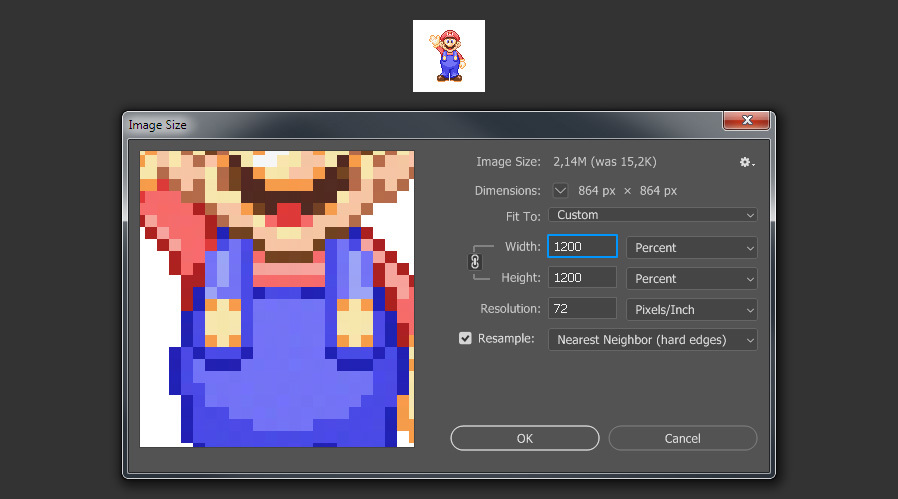Open the Width unit Percent dropdown
This screenshot has height=499, width=898.
(x=692, y=247)
